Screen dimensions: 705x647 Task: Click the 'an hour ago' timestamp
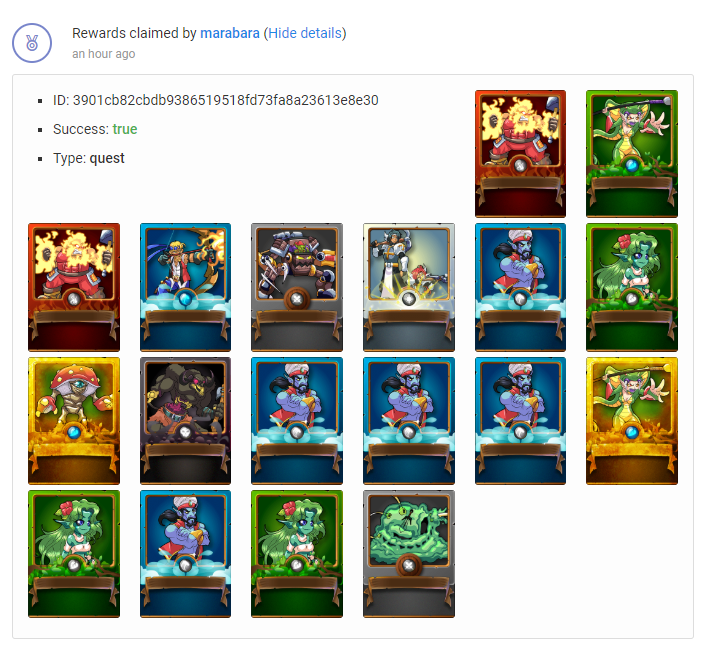[x=103, y=54]
